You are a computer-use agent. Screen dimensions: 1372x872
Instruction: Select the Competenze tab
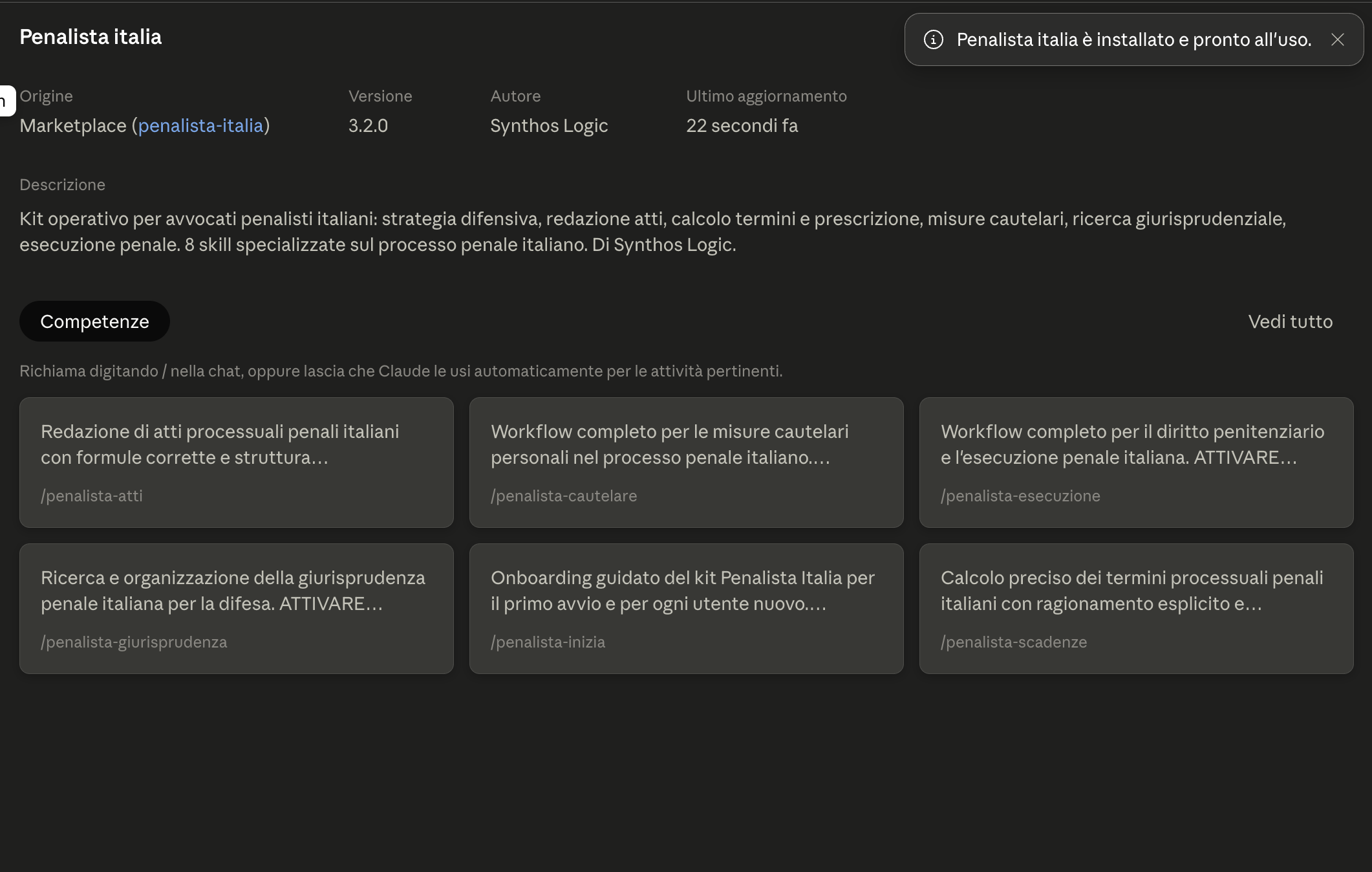(94, 322)
